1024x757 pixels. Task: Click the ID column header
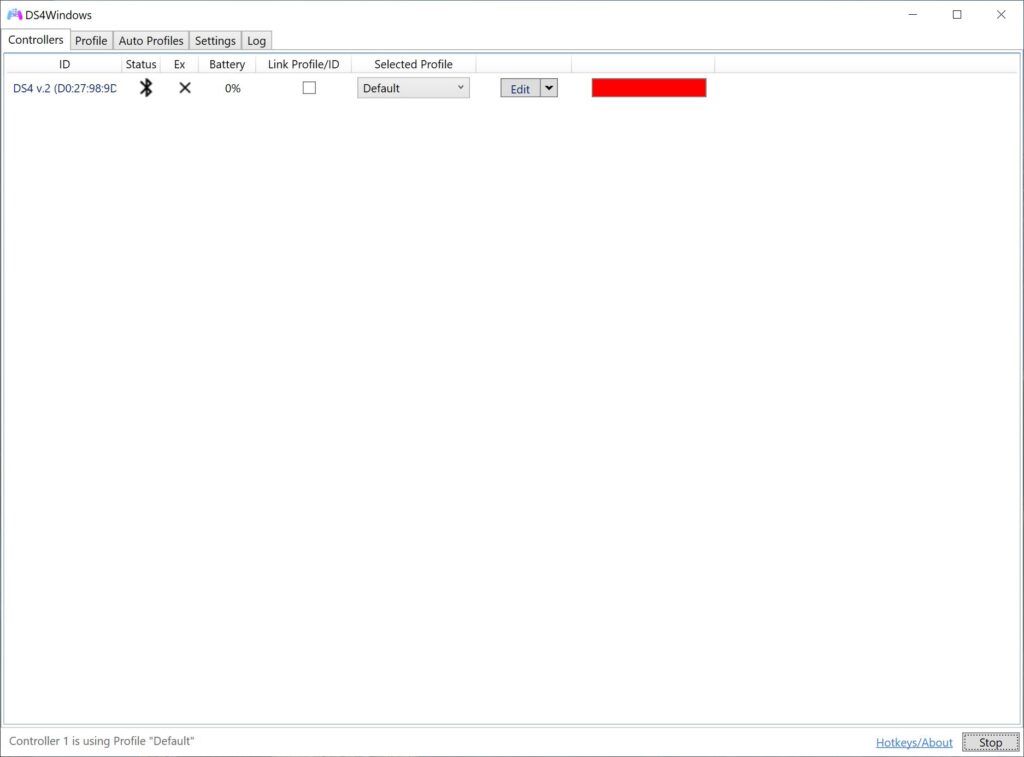(64, 64)
